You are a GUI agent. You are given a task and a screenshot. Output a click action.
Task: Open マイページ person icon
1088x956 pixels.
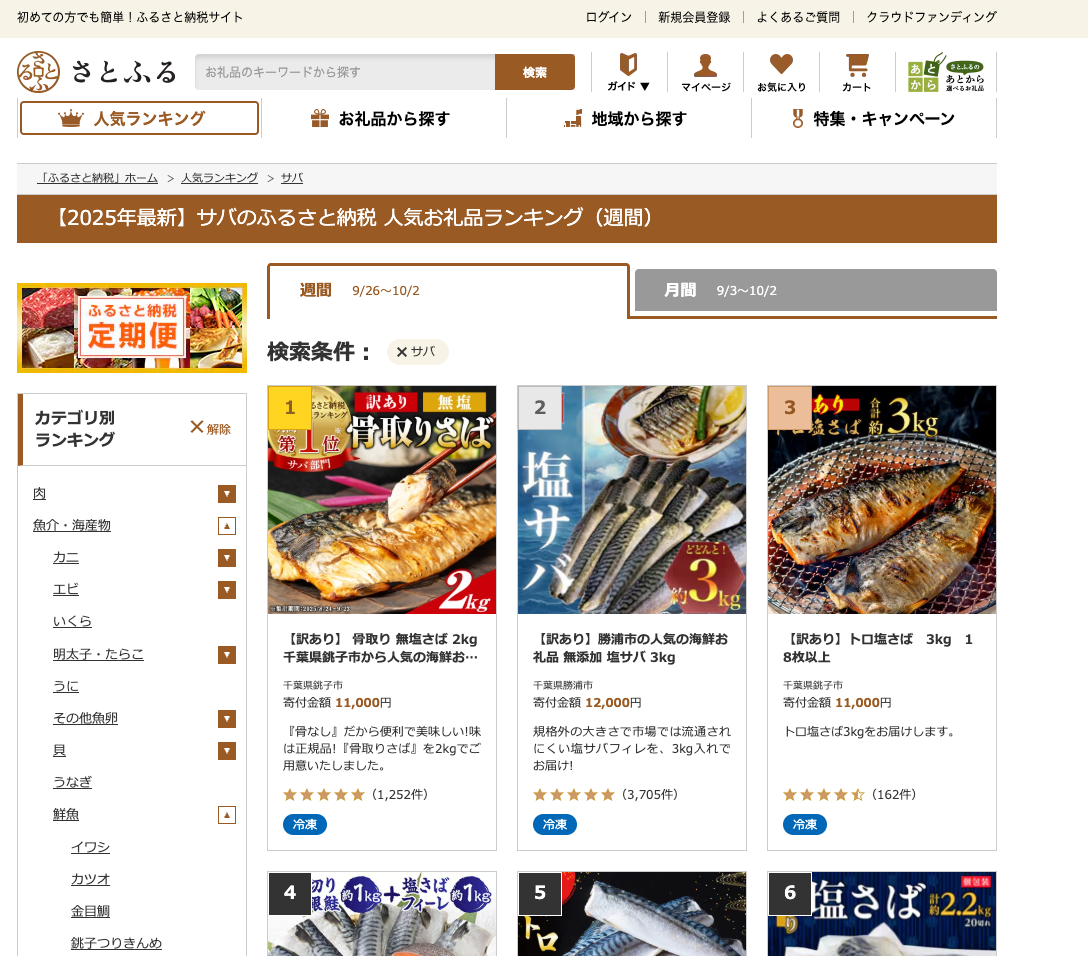point(706,71)
